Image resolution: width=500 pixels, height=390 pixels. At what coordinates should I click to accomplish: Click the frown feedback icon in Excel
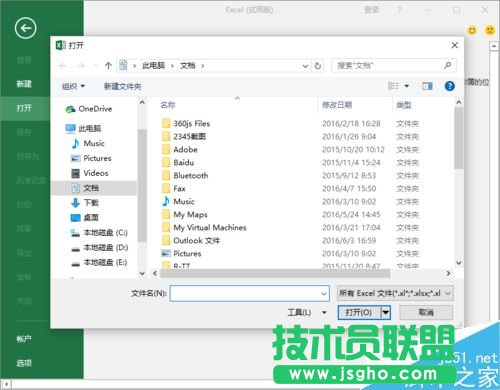[x=490, y=30]
